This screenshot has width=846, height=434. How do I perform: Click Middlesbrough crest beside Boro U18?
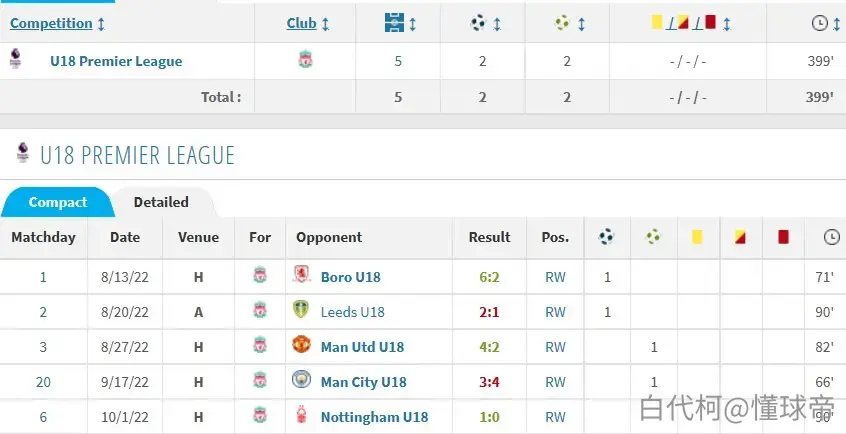tap(301, 275)
